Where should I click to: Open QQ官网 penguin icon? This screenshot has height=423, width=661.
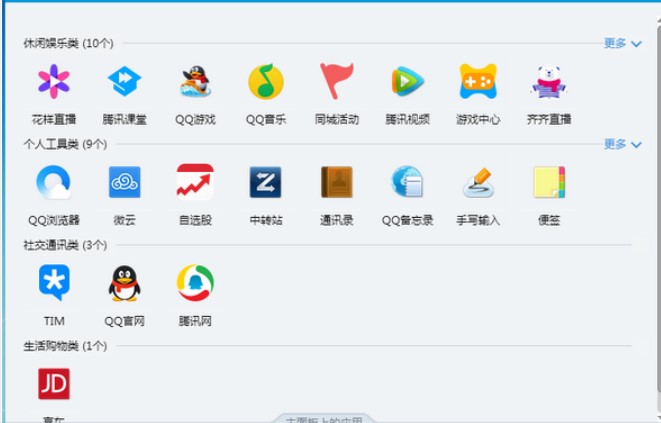pos(124,283)
